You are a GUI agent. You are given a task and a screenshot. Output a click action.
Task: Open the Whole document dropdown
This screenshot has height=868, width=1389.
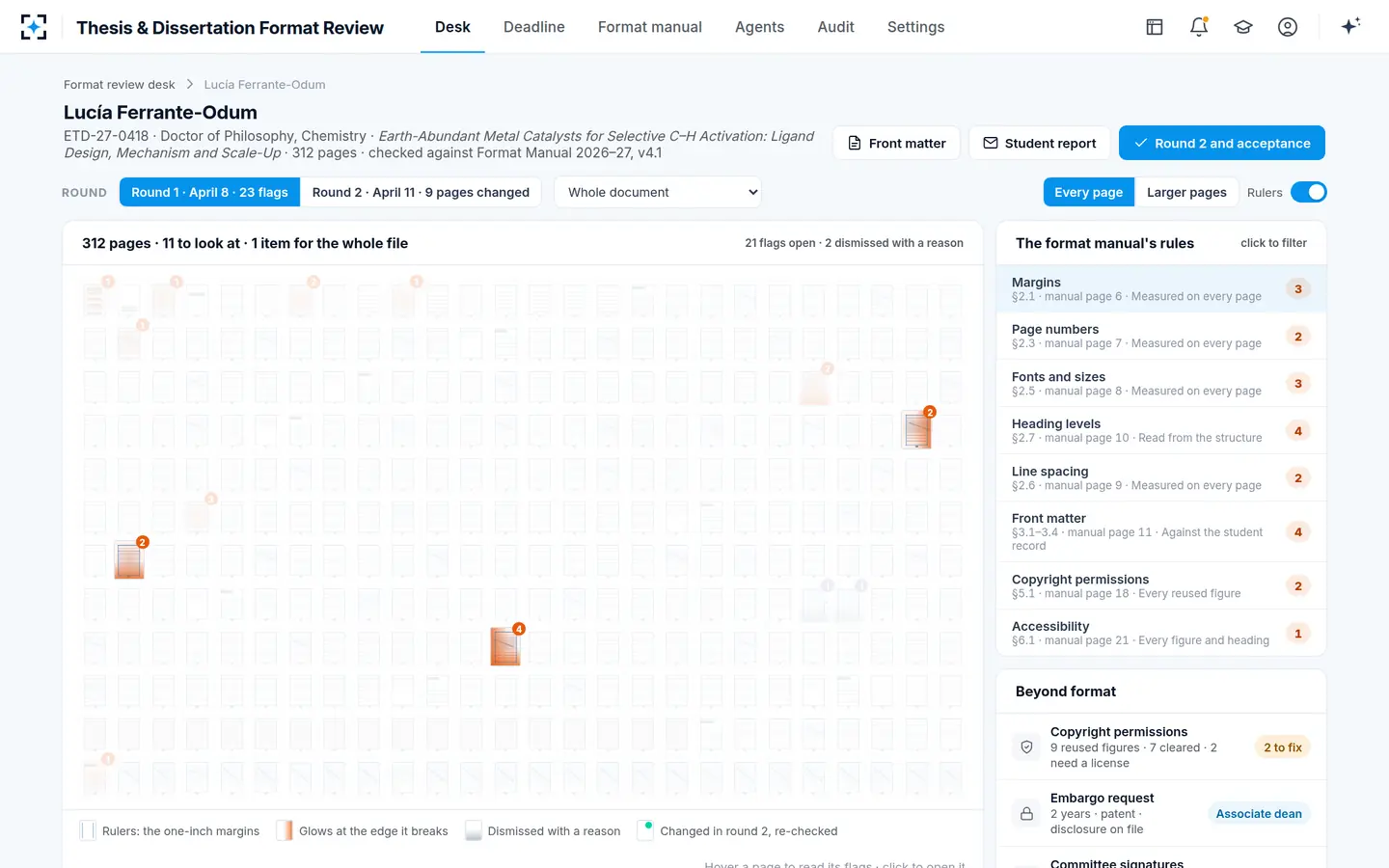click(658, 192)
